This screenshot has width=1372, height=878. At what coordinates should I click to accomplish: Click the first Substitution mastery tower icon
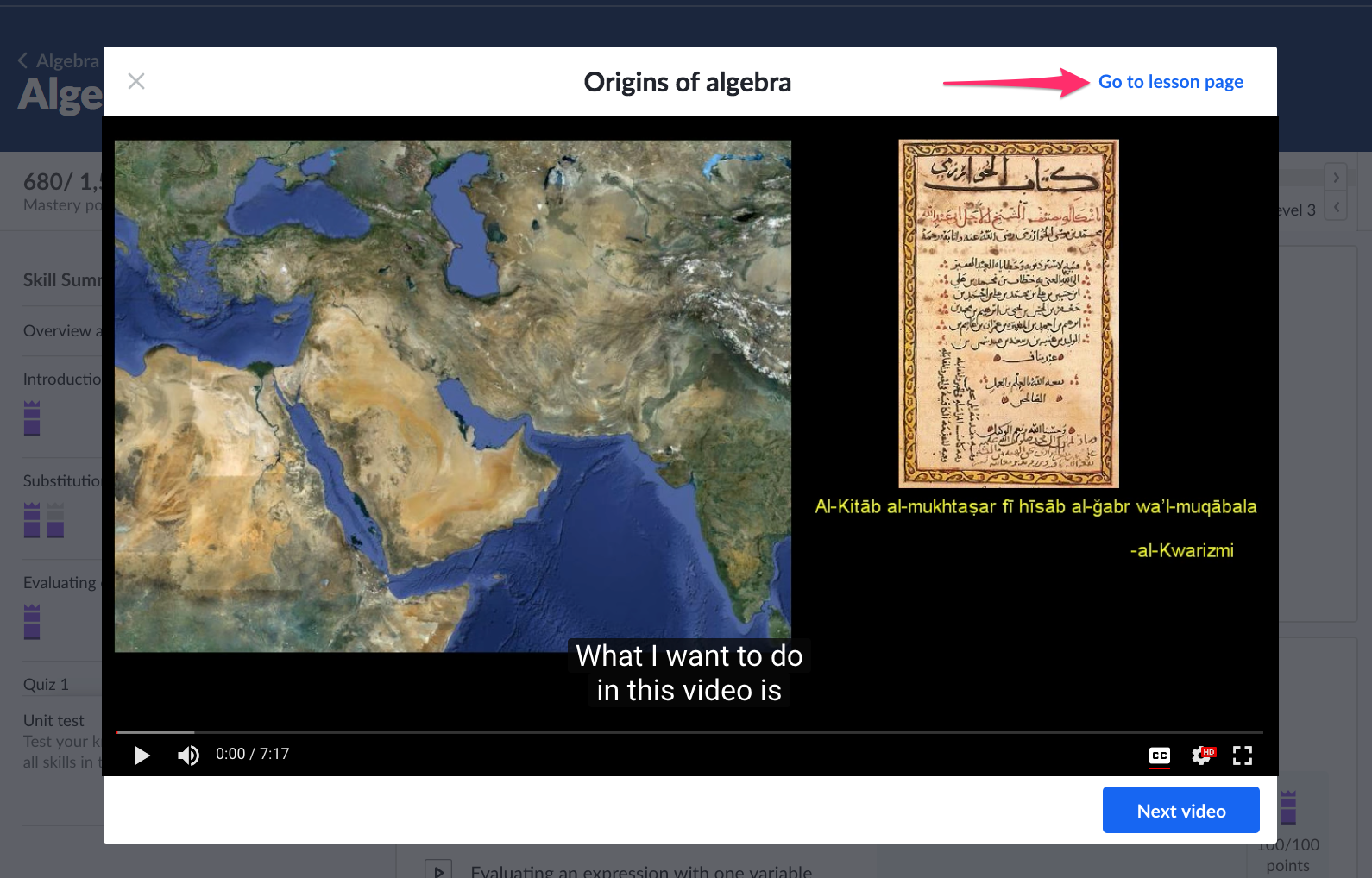[32, 520]
